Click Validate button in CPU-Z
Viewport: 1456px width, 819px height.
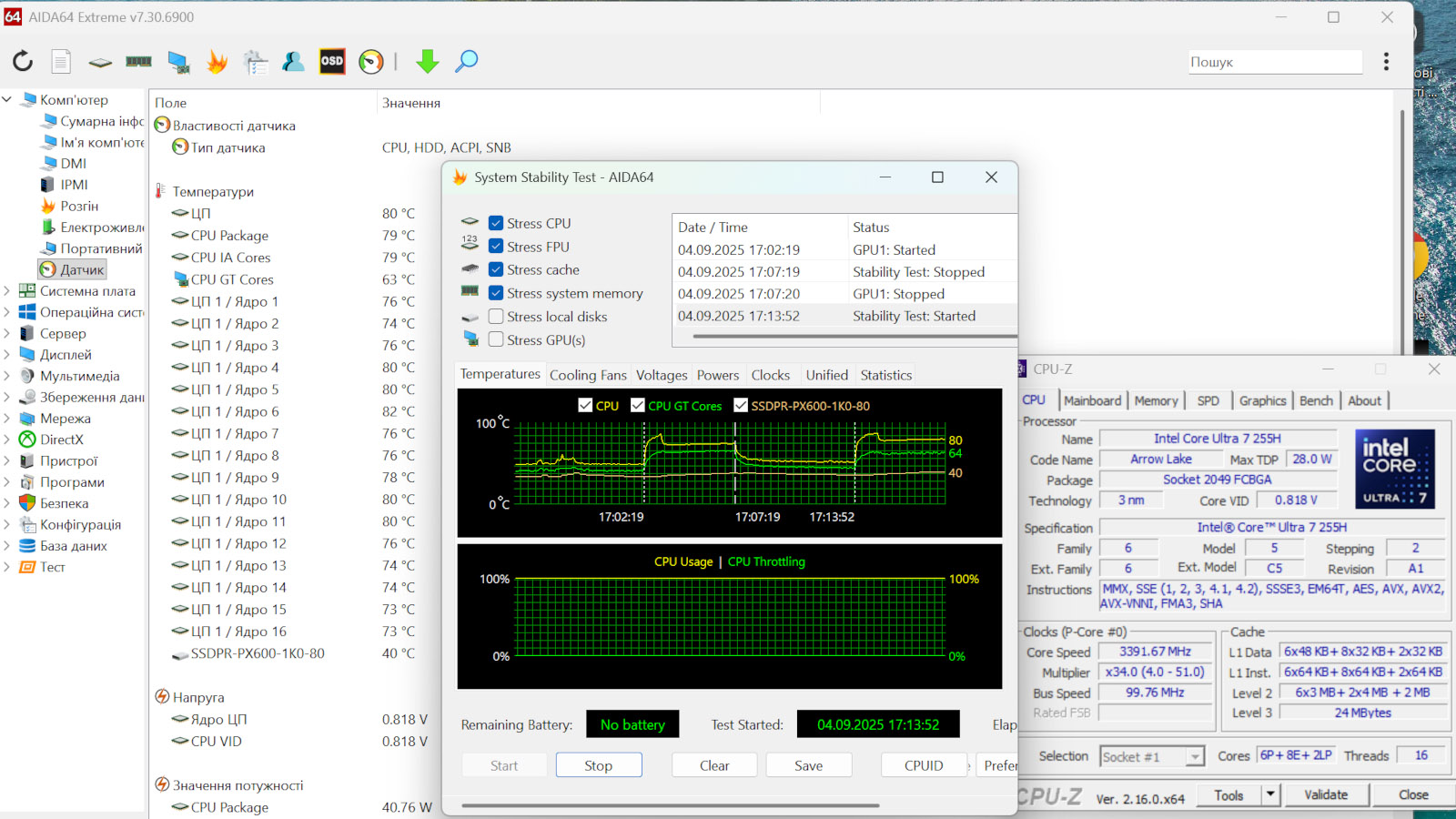coord(1326,794)
